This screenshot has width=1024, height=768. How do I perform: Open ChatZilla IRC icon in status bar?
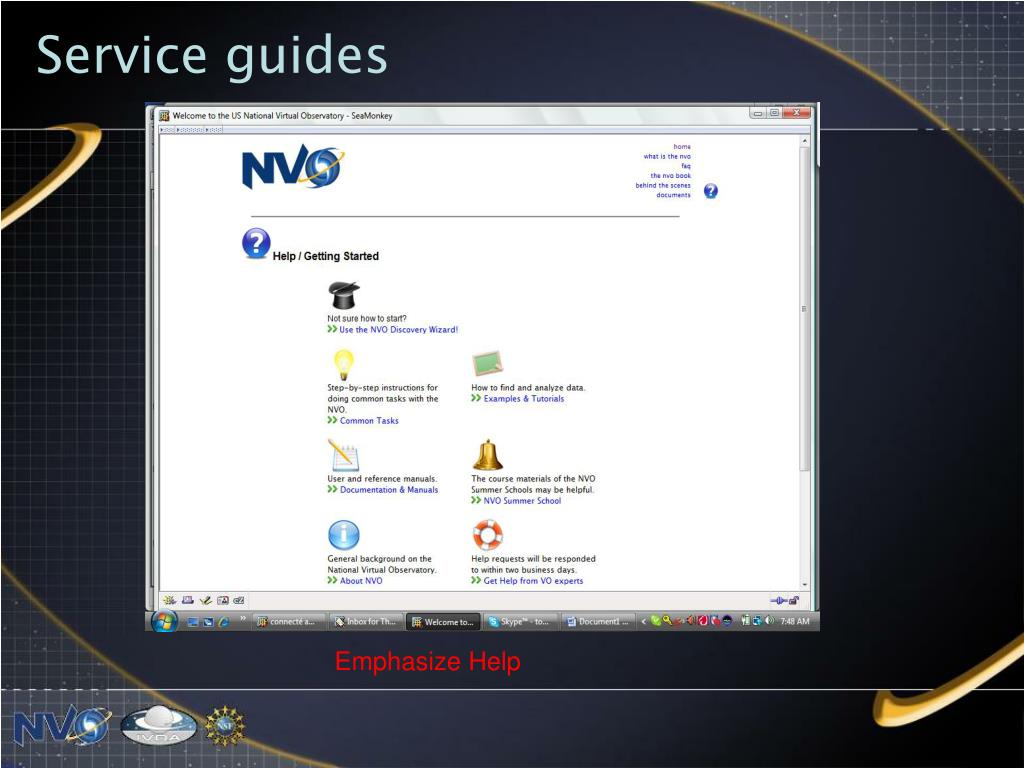tap(239, 600)
